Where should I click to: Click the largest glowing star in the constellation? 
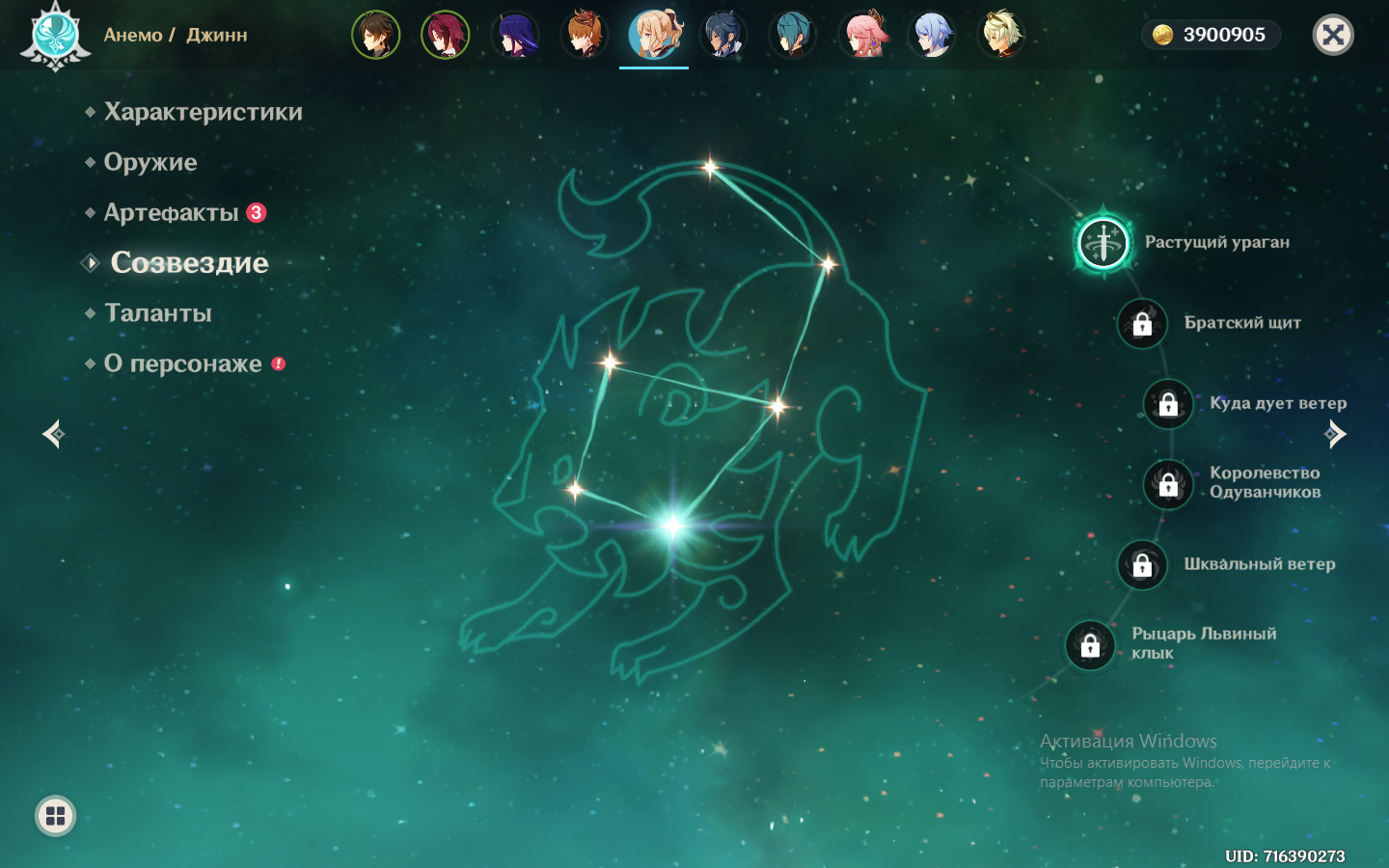(672, 526)
